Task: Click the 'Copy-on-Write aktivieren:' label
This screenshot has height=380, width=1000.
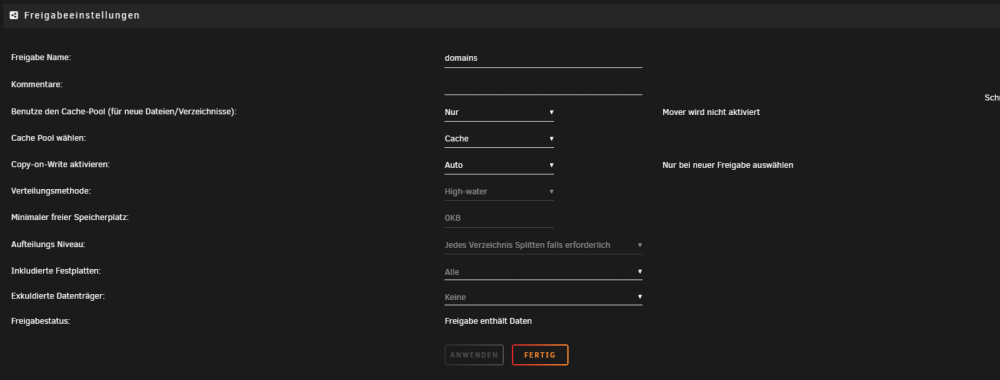Action: point(61,164)
